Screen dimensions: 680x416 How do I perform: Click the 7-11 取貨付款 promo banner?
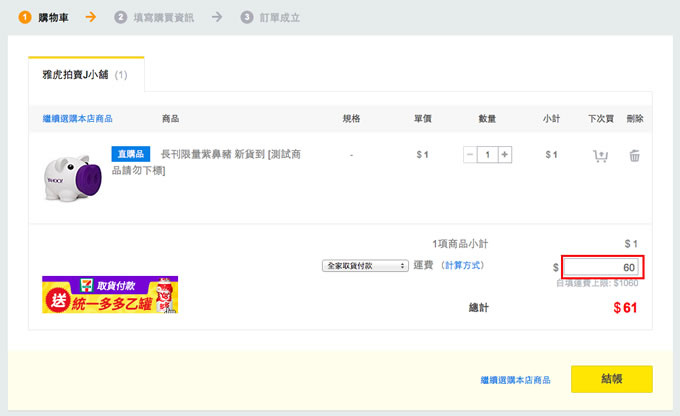click(110, 295)
